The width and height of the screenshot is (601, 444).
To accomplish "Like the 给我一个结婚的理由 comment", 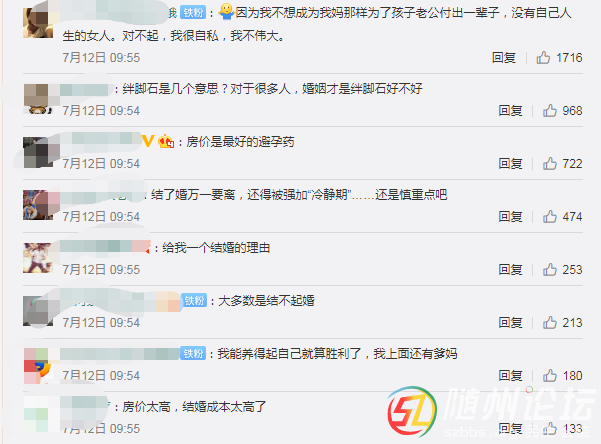I will click(550, 269).
